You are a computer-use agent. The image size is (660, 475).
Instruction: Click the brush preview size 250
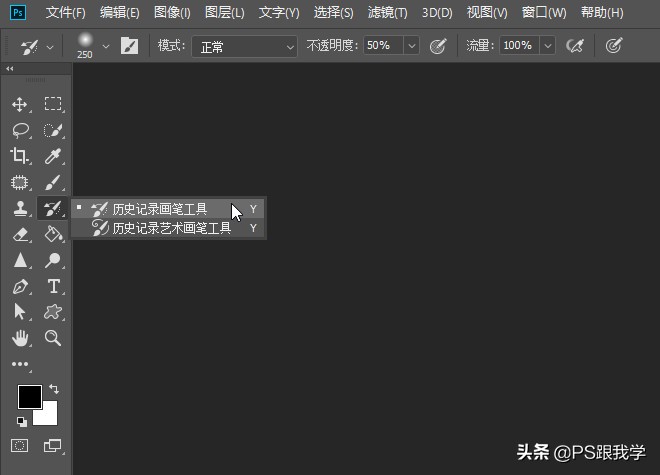(85, 45)
